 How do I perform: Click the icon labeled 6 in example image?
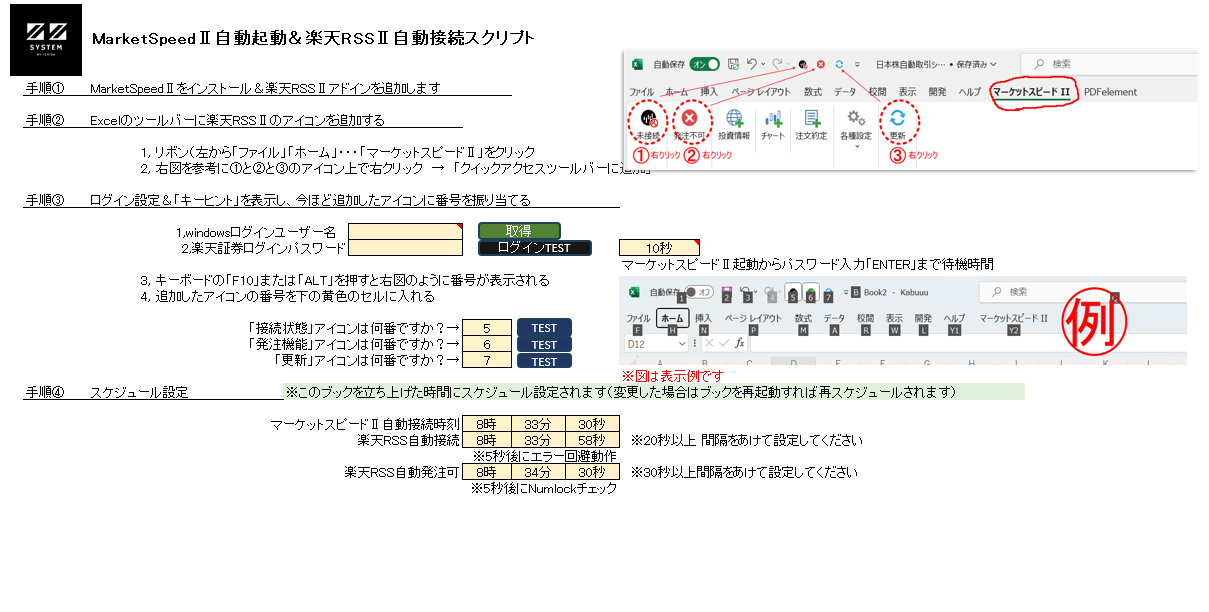coord(811,293)
